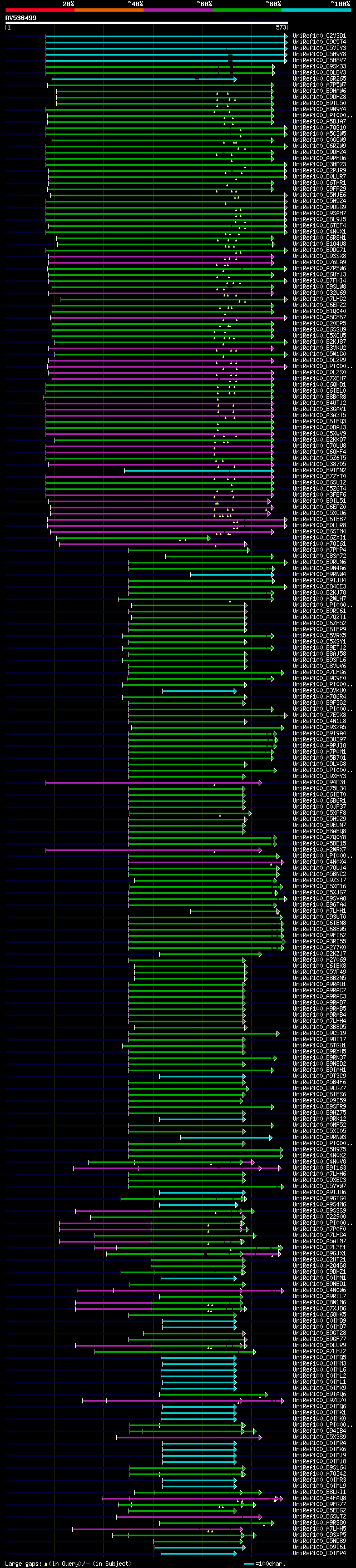The width and height of the screenshot is (356, 1568).
Task: Click the red 20% legend color band
Action: click(x=39, y=11)
